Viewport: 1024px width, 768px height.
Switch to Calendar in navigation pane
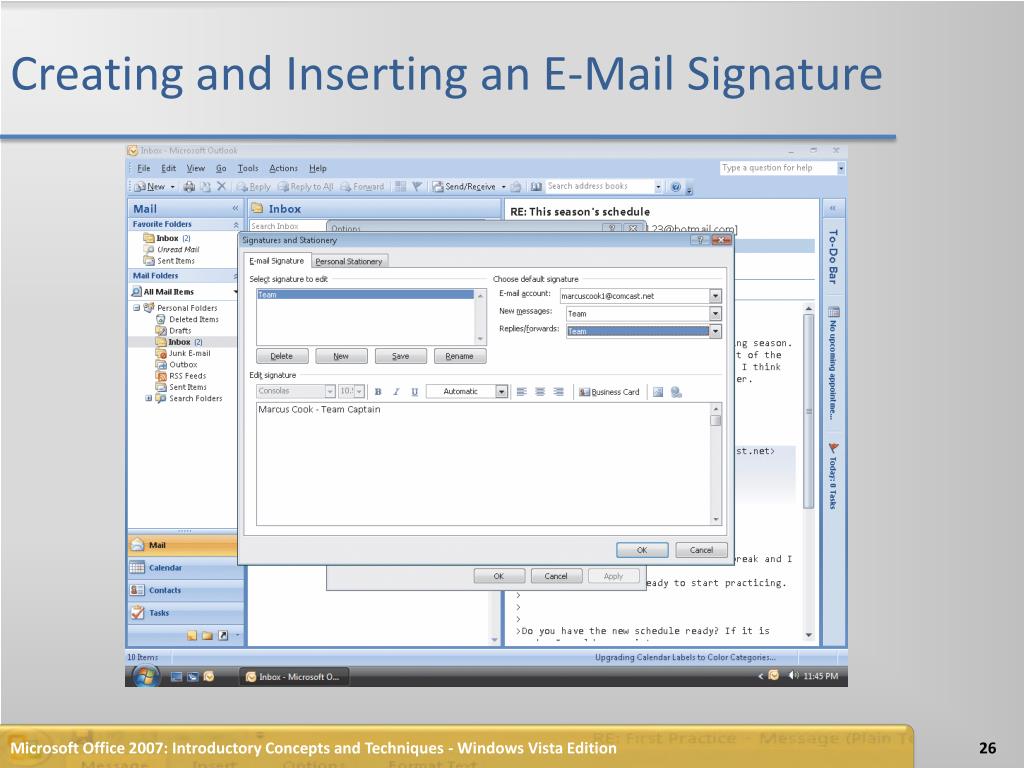point(183,568)
